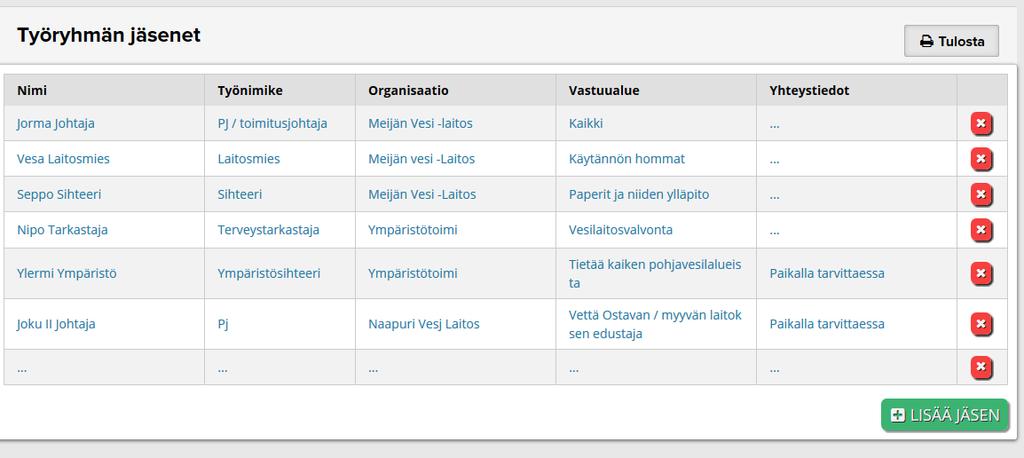Open contact details placeholder for Nipo Tarkastaja
The image size is (1024, 458).
(775, 230)
